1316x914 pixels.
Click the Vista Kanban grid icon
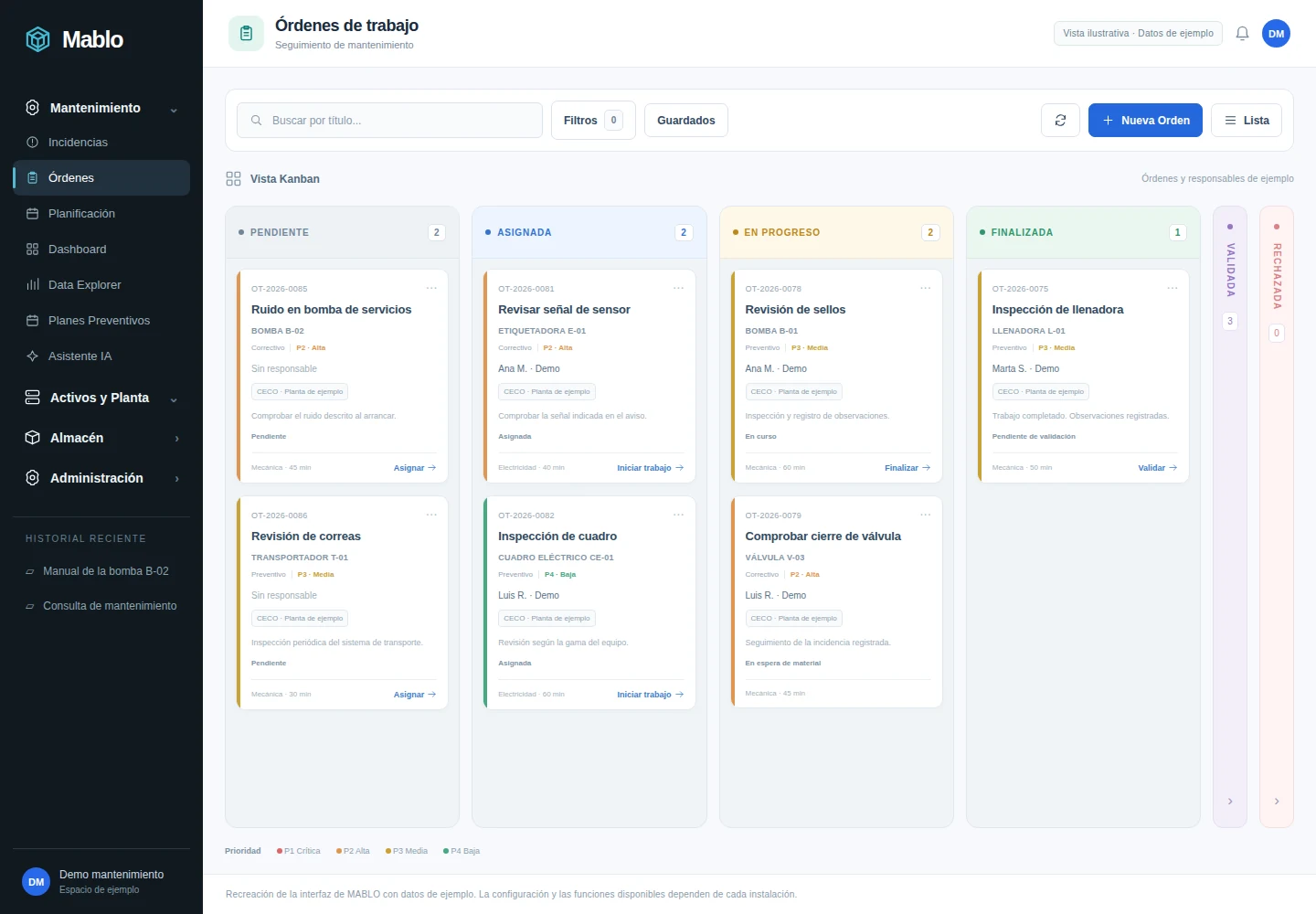(x=233, y=179)
